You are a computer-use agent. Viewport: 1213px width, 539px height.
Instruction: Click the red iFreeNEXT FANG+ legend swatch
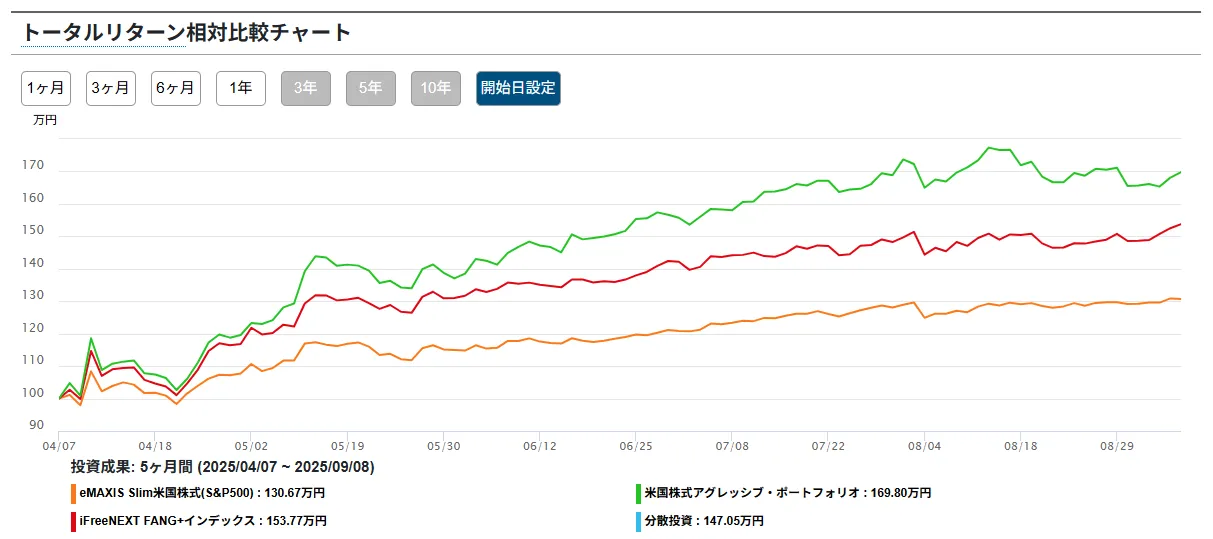tap(73, 521)
